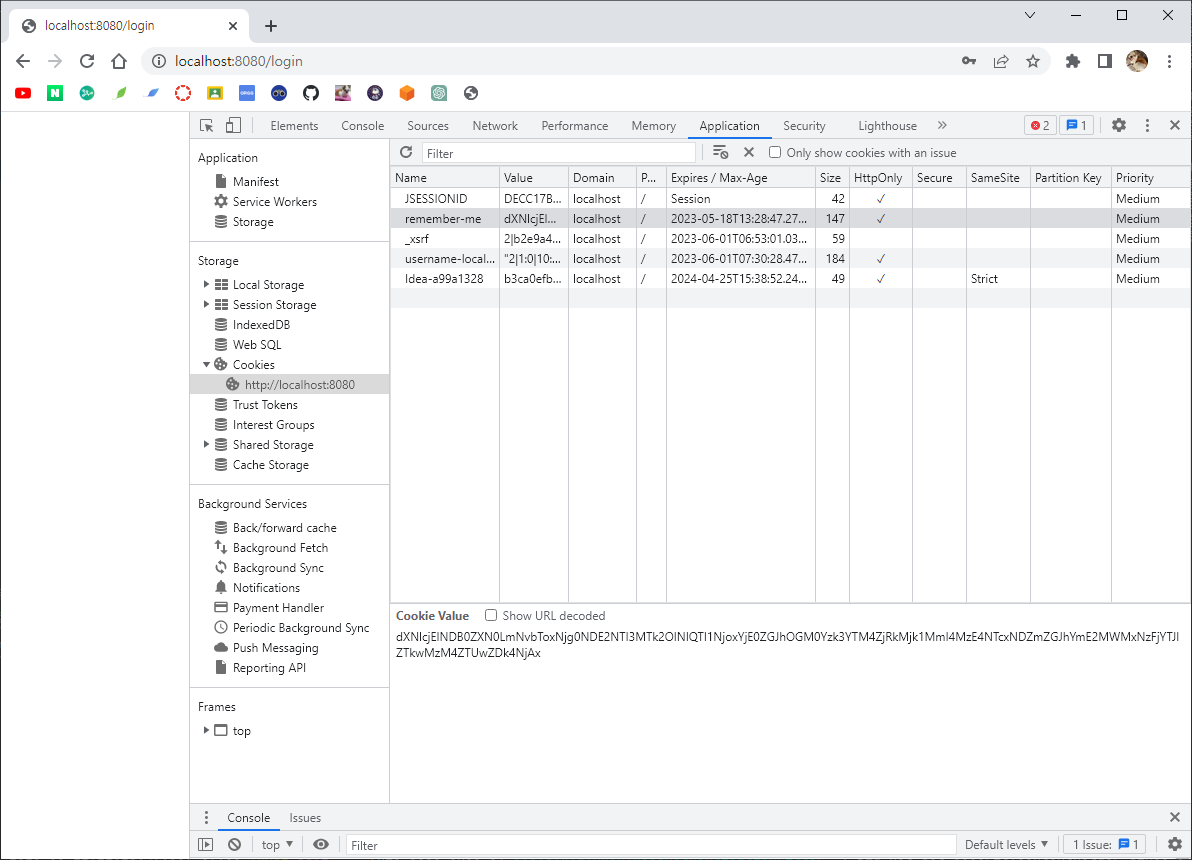
Task: Delete the selected cookie with the X icon
Action: [749, 152]
